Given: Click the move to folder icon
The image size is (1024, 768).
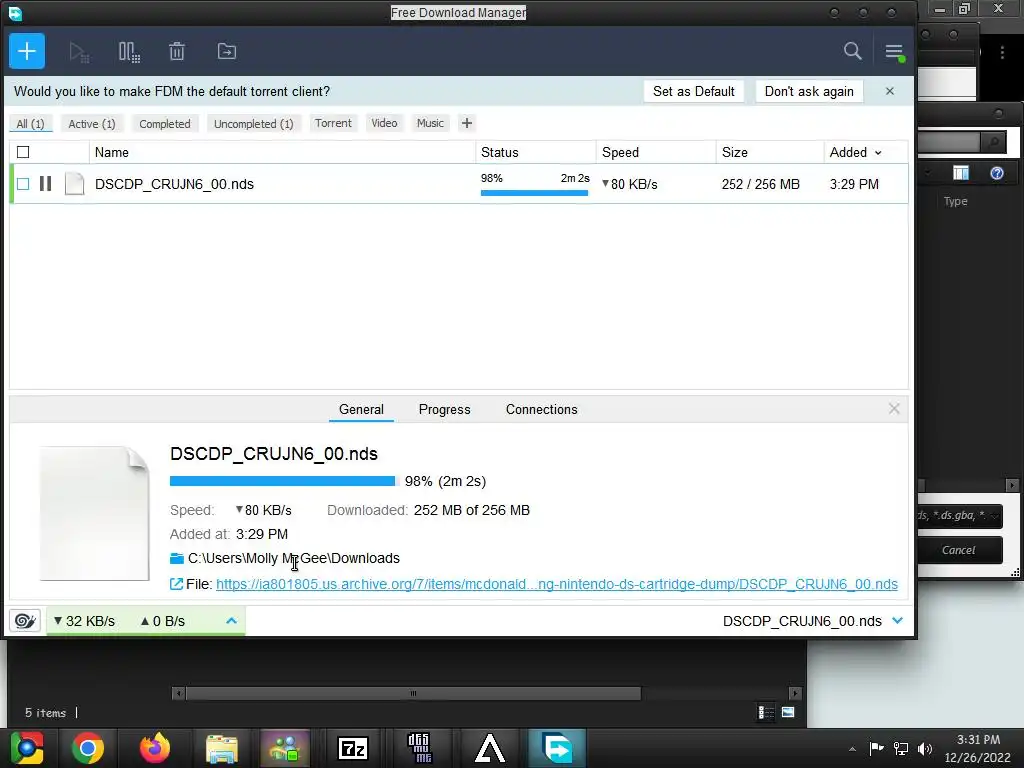Looking at the screenshot, I should point(227,51).
